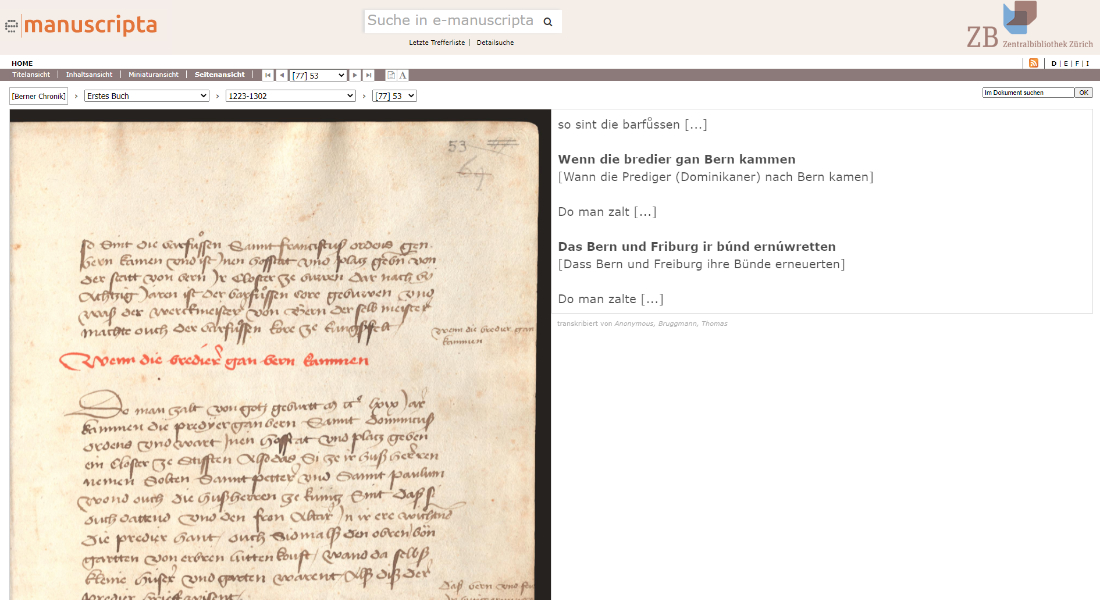
Task: Click heading 'Das Bern und Friburg ir bůnd ernúwretten'
Action: pyautogui.click(x=697, y=246)
